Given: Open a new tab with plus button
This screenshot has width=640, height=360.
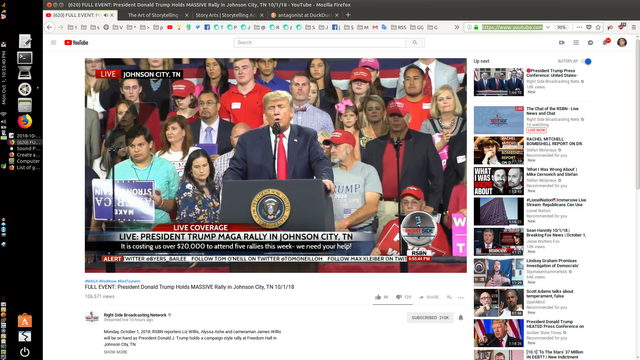Looking at the screenshot, I should [x=348, y=15].
